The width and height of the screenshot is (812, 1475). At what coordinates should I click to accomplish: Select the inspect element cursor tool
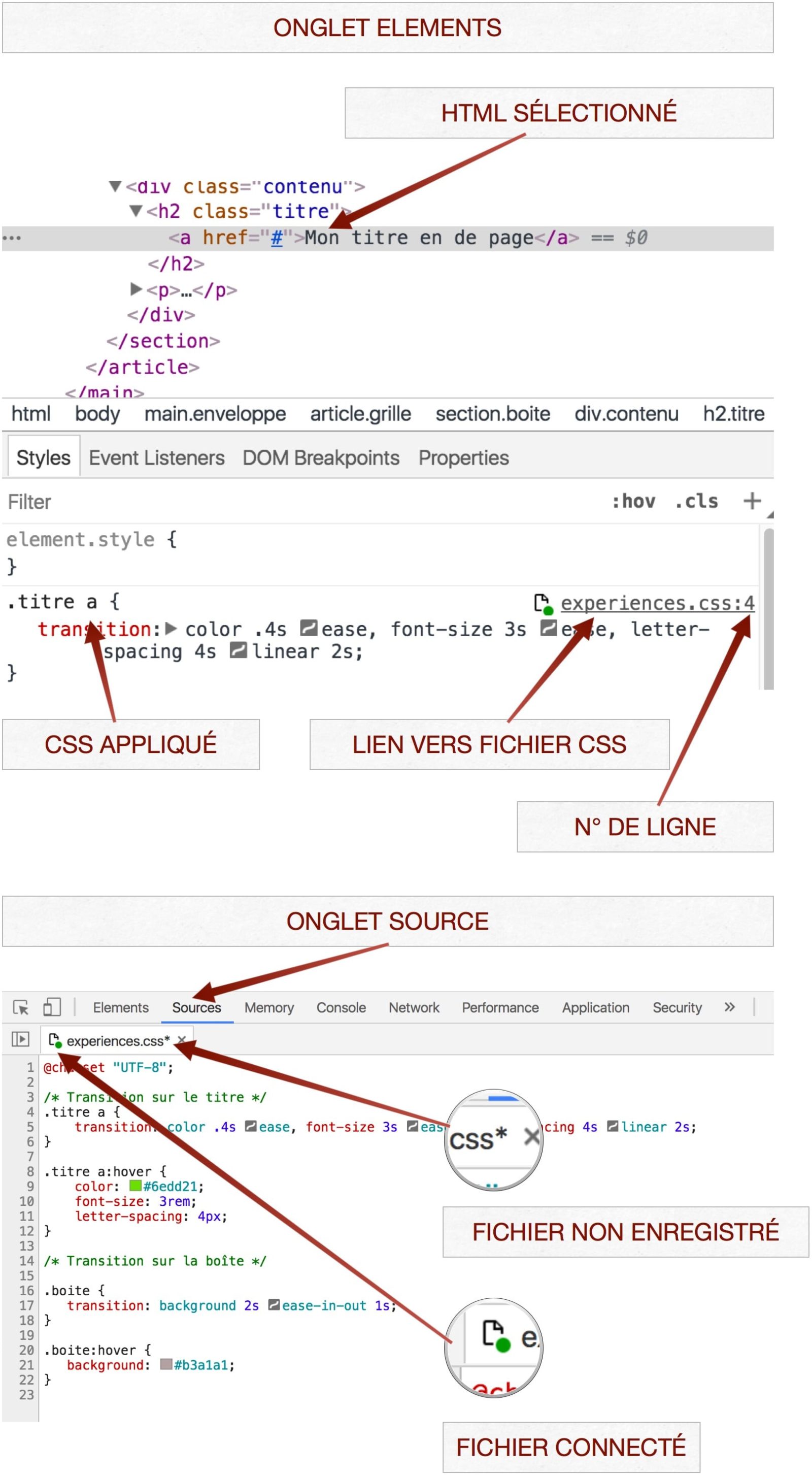click(x=20, y=1007)
